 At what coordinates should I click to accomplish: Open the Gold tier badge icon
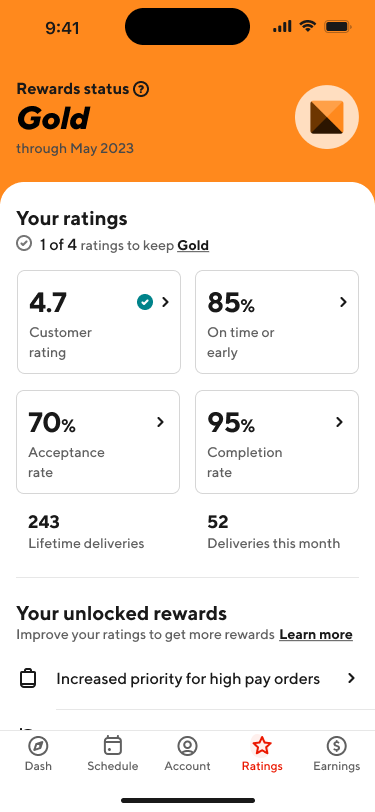click(x=327, y=117)
